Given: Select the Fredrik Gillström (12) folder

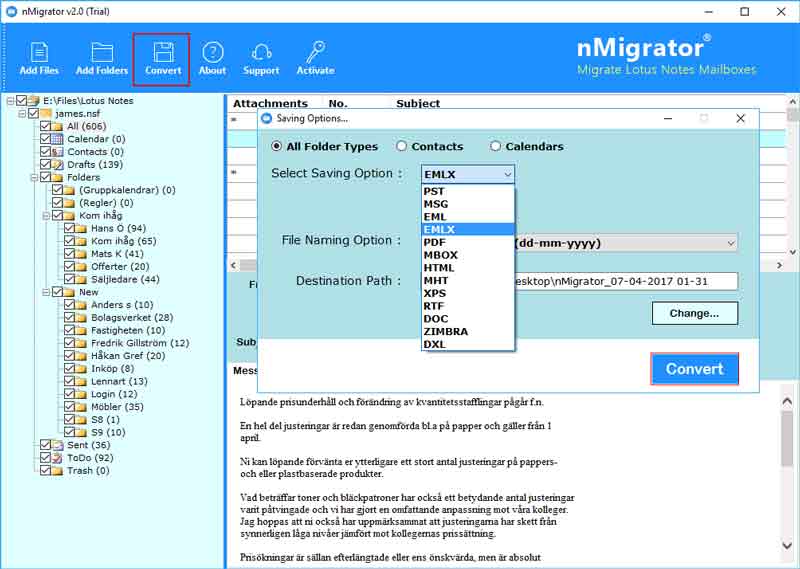Looking at the screenshot, I should point(140,343).
